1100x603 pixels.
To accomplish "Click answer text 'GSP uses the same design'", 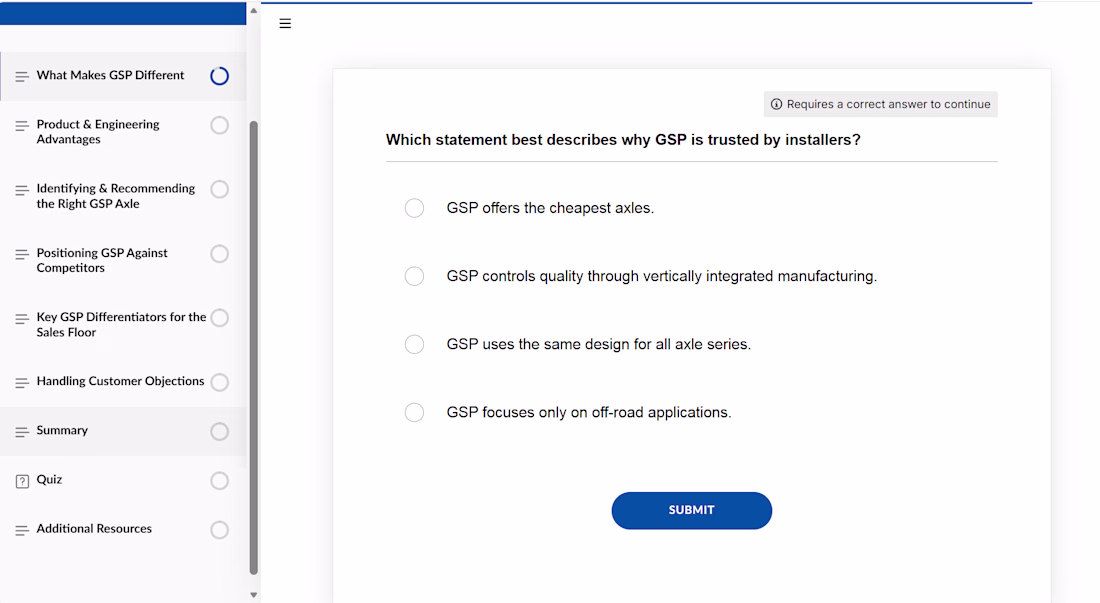I will [x=598, y=344].
